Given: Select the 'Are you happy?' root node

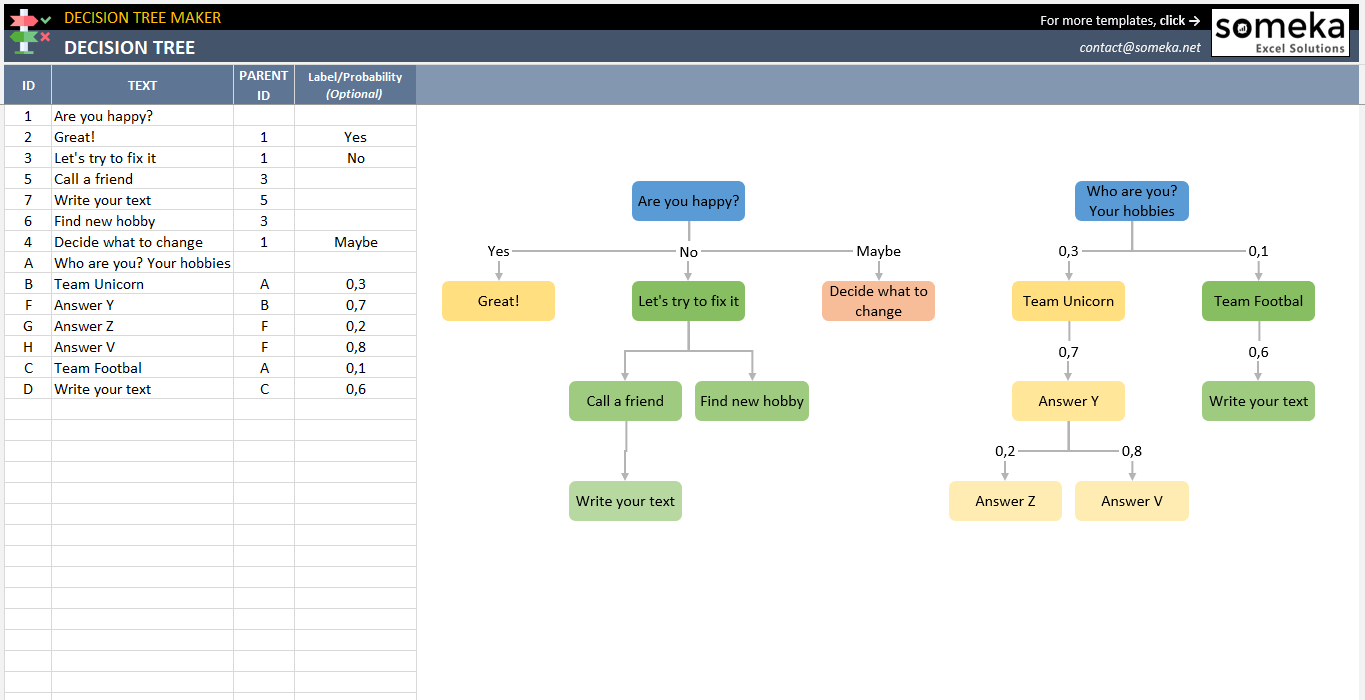Looking at the screenshot, I should click(x=688, y=200).
